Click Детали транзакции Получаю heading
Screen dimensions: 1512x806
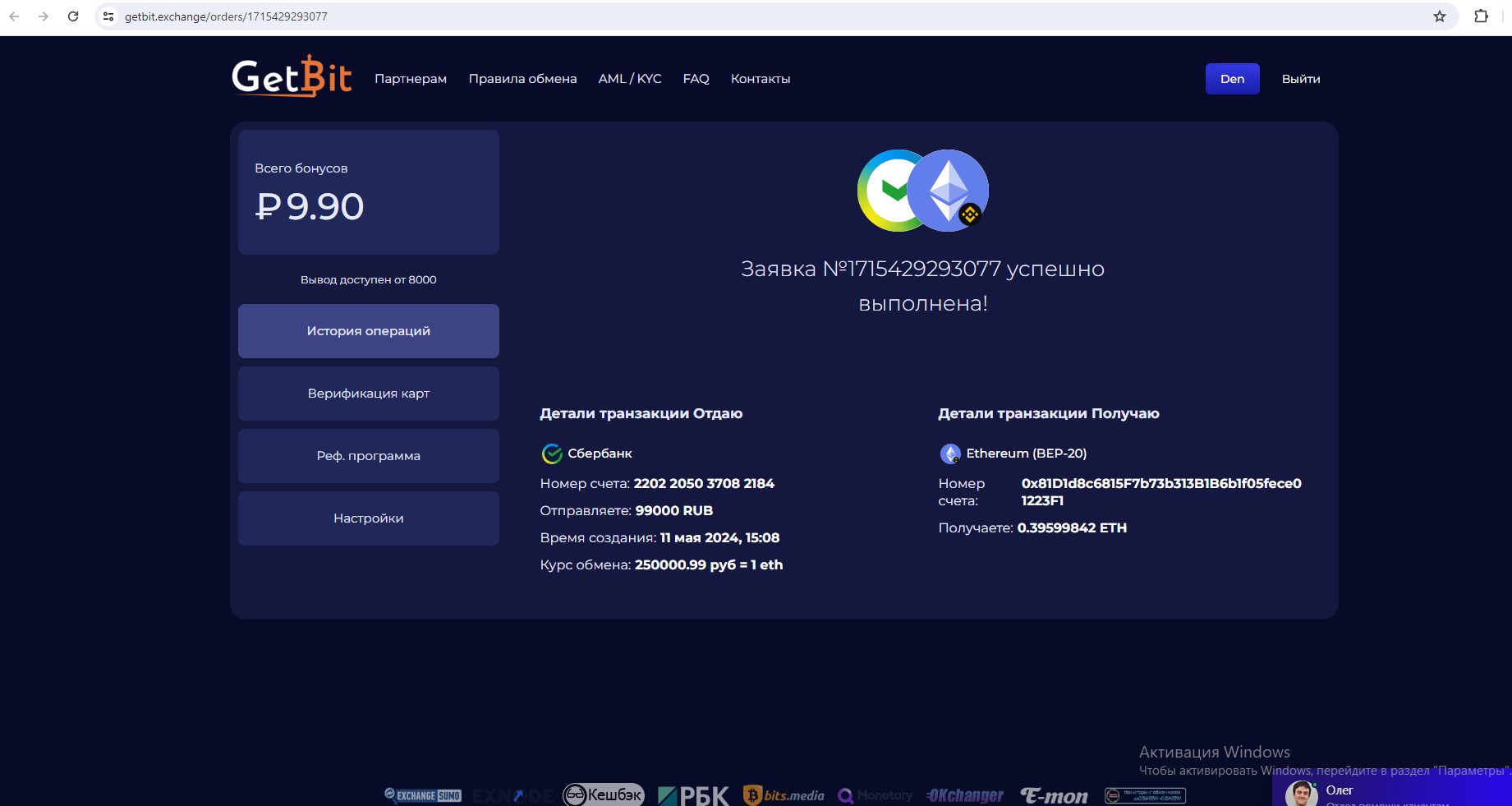tap(1049, 414)
